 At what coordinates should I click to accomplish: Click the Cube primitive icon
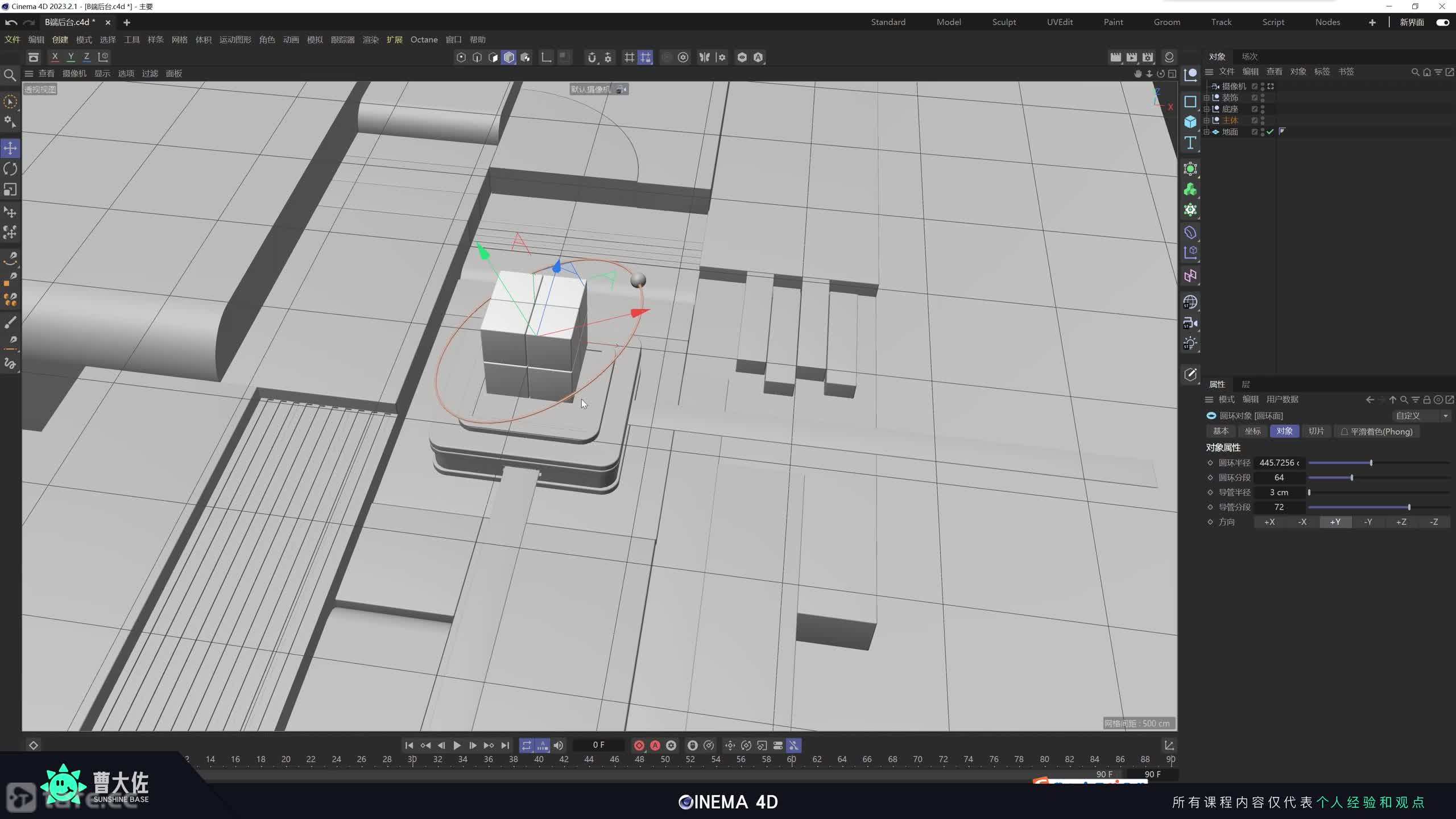click(x=1190, y=122)
